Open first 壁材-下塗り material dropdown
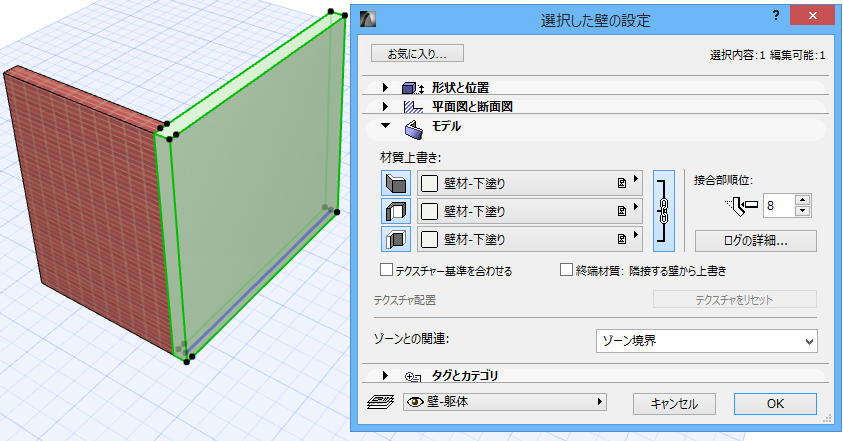This screenshot has height=441, width=843. click(x=530, y=183)
